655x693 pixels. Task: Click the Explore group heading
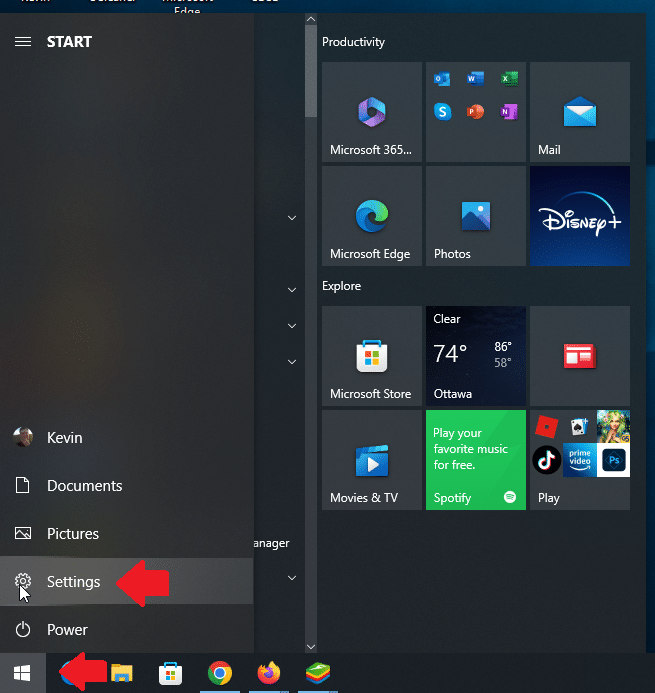pos(341,286)
